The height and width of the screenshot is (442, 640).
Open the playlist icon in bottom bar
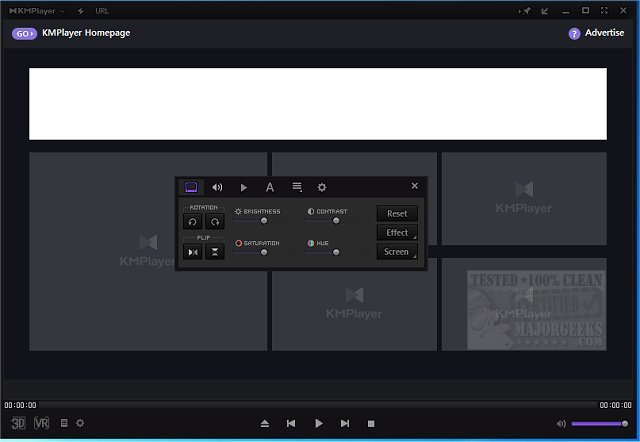(x=64, y=424)
